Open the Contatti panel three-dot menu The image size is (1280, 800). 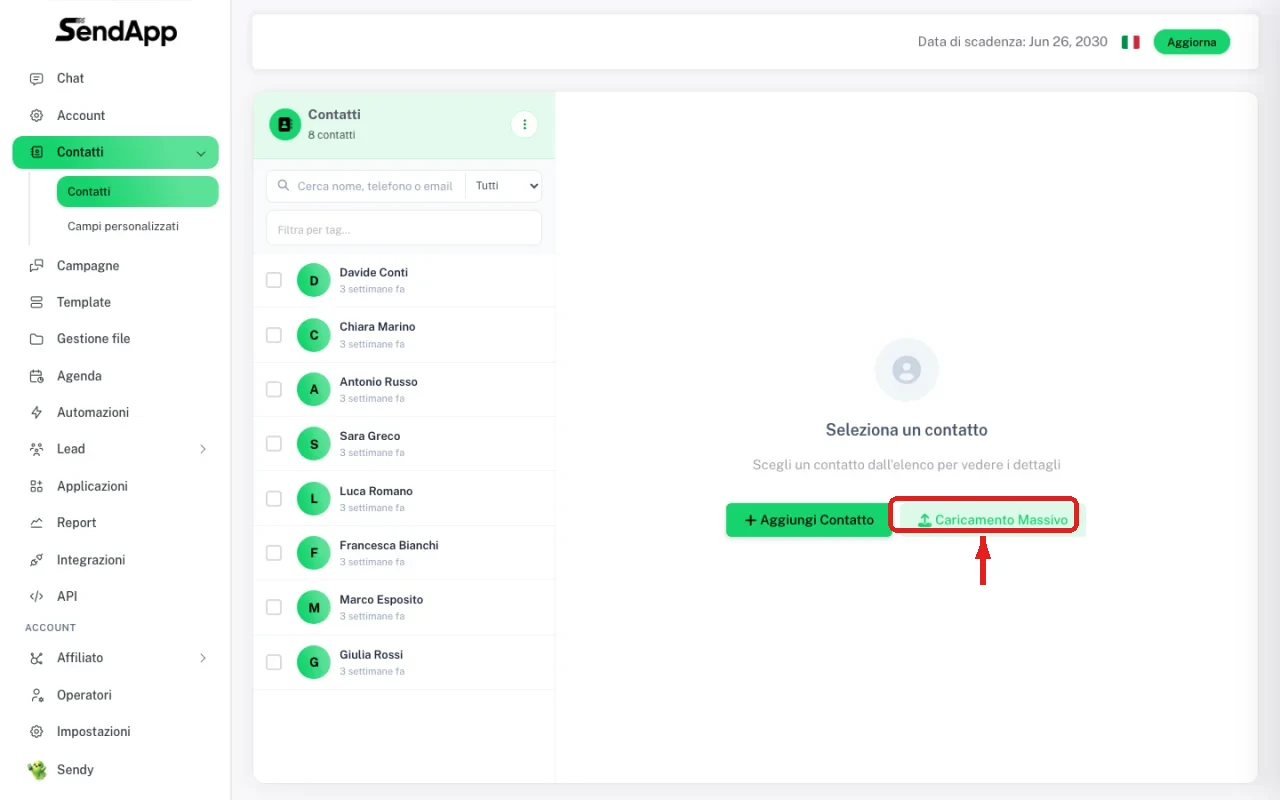click(x=524, y=124)
